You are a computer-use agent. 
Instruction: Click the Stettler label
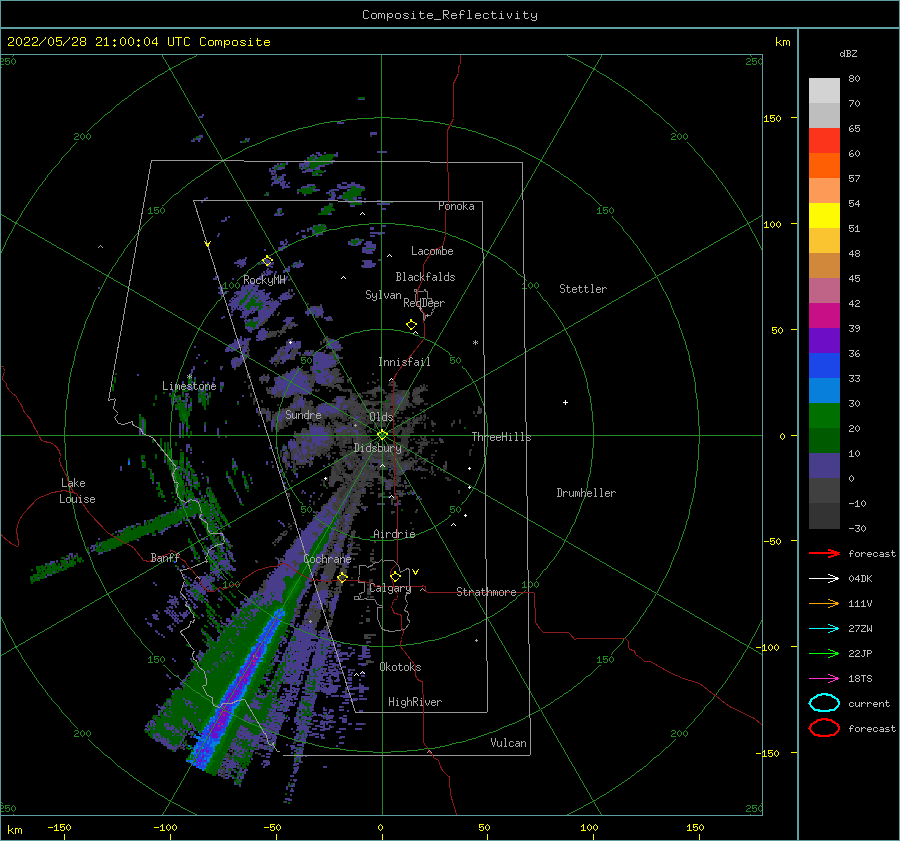coord(583,289)
